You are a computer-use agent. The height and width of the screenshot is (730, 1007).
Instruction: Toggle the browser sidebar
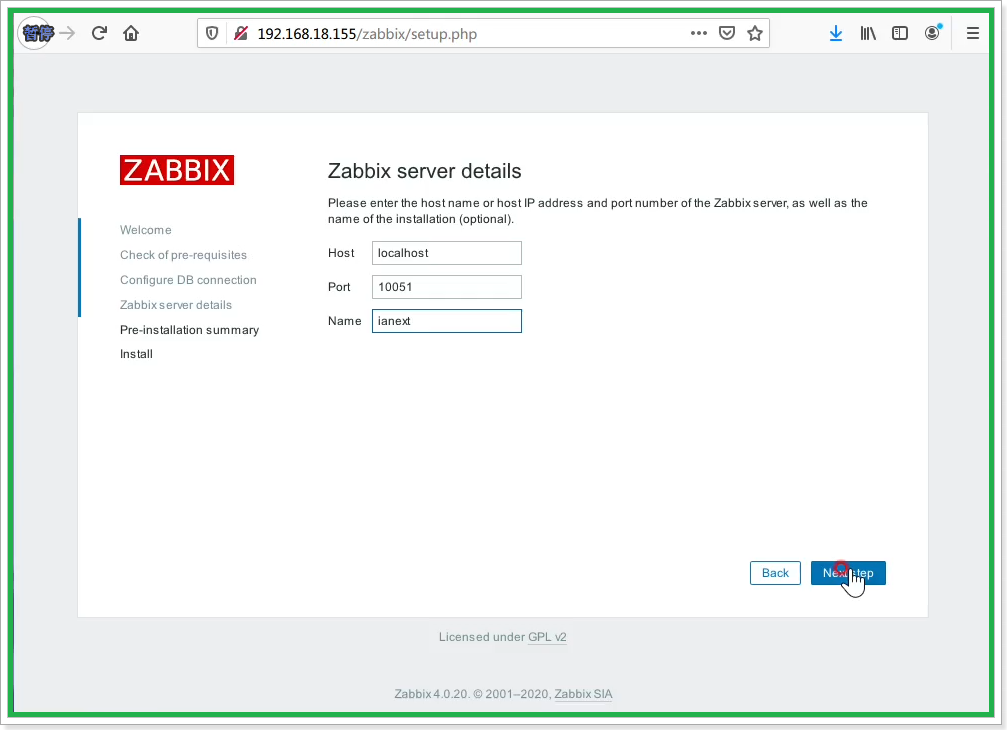click(x=900, y=33)
